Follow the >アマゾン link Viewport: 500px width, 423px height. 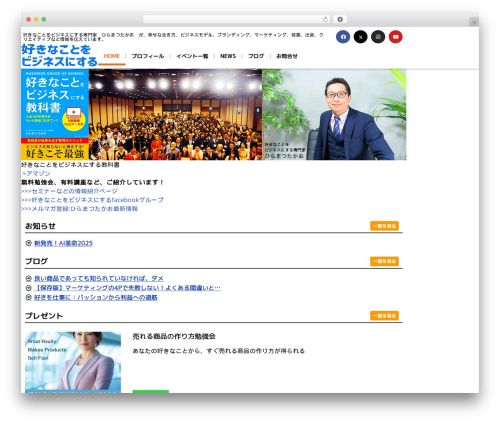click(36, 173)
